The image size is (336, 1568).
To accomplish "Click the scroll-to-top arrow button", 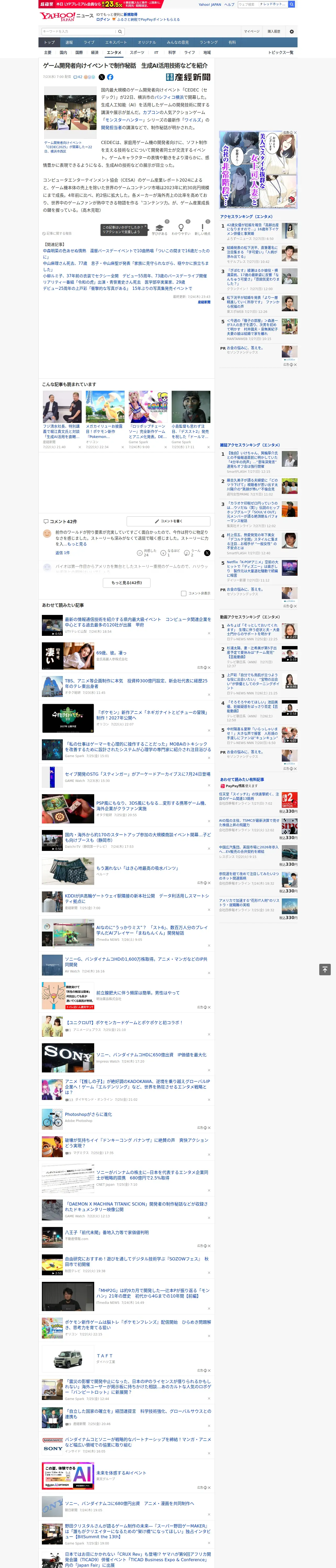I will (325, 970).
